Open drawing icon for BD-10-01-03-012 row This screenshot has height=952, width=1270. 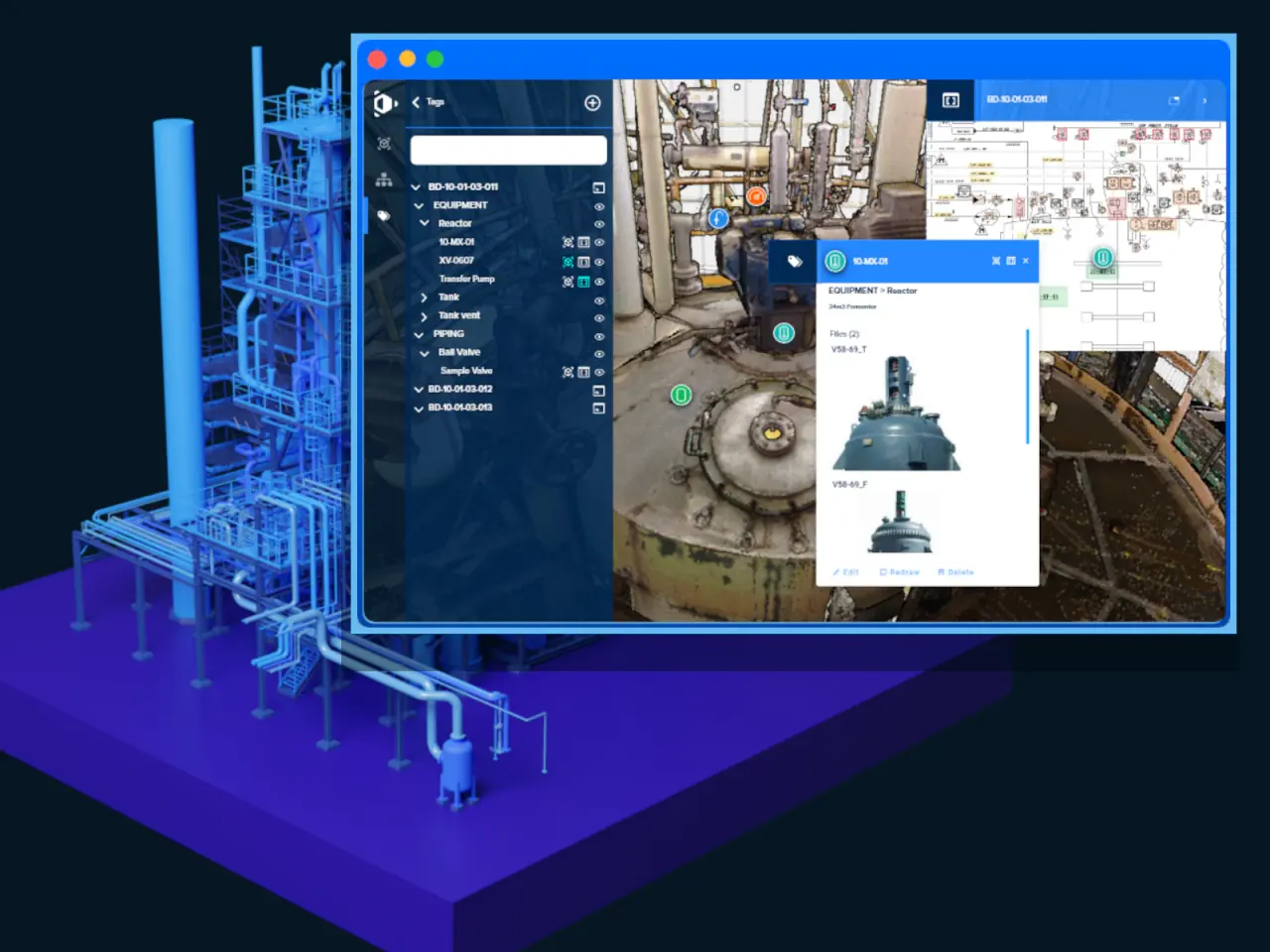click(x=598, y=391)
